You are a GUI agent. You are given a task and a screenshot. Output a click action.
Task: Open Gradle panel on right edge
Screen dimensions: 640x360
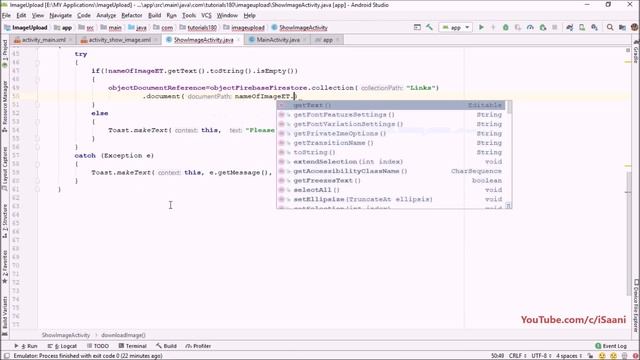tap(636, 53)
